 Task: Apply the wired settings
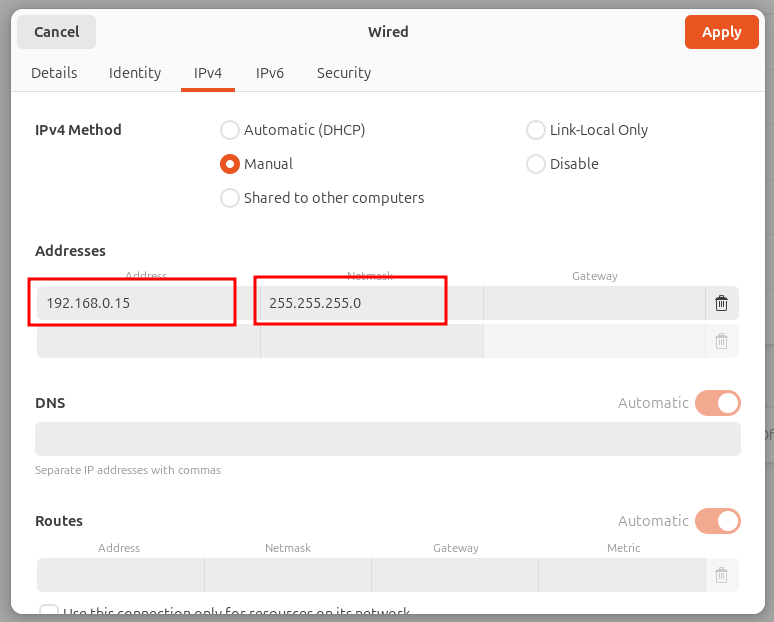(x=722, y=32)
